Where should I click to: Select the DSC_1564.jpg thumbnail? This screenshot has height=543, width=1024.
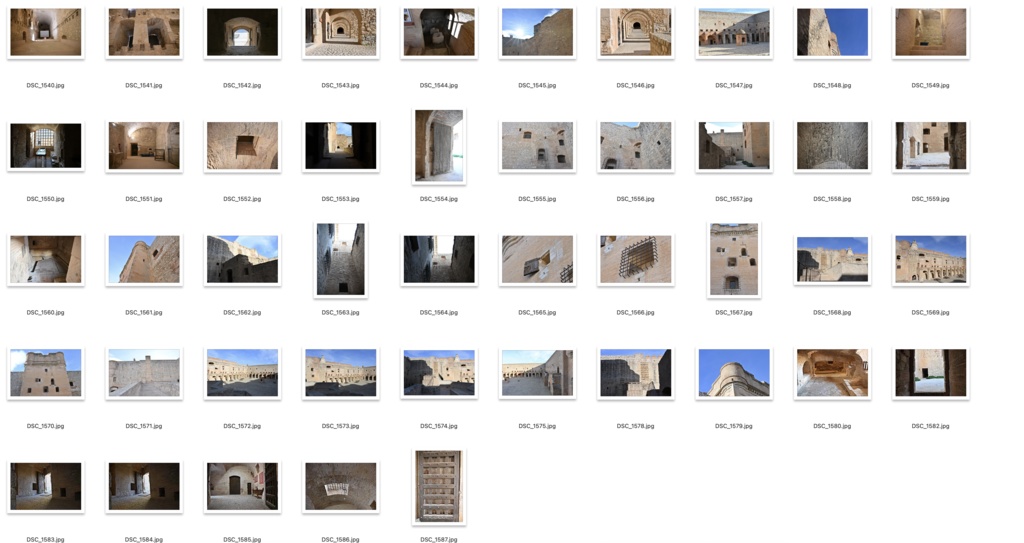point(439,259)
